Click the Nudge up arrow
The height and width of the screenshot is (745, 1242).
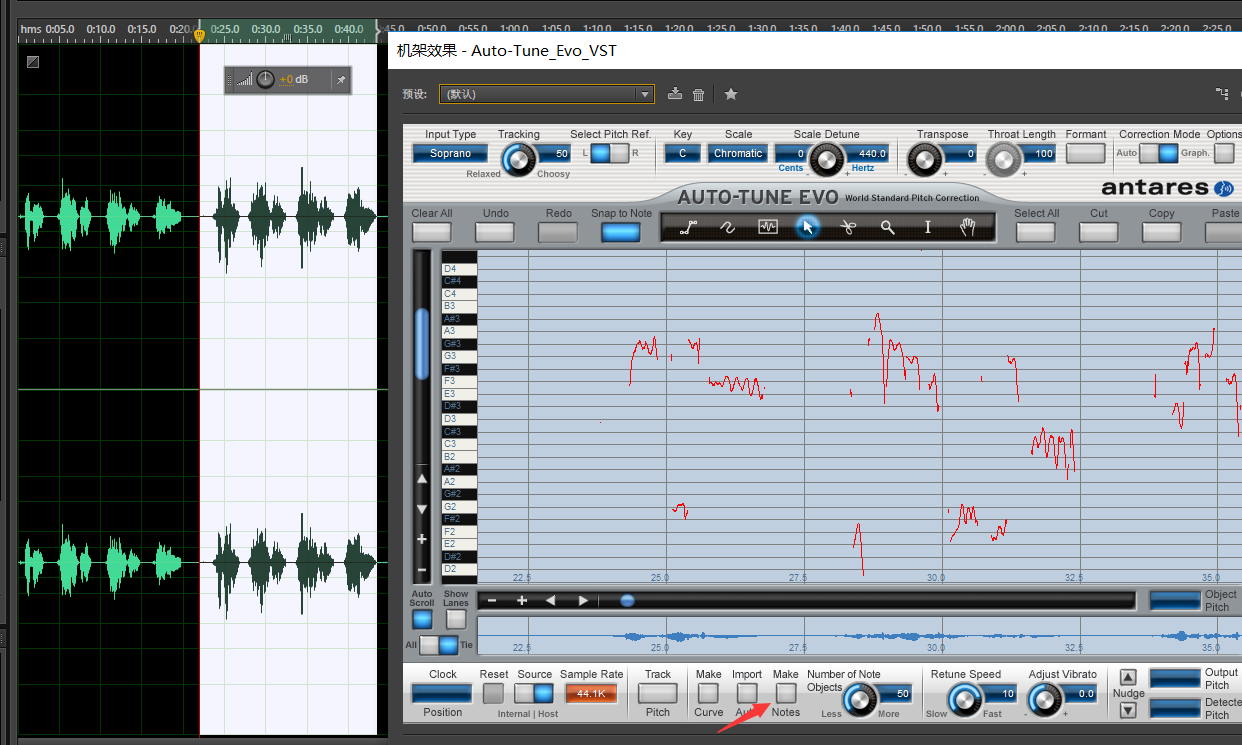tap(1128, 677)
